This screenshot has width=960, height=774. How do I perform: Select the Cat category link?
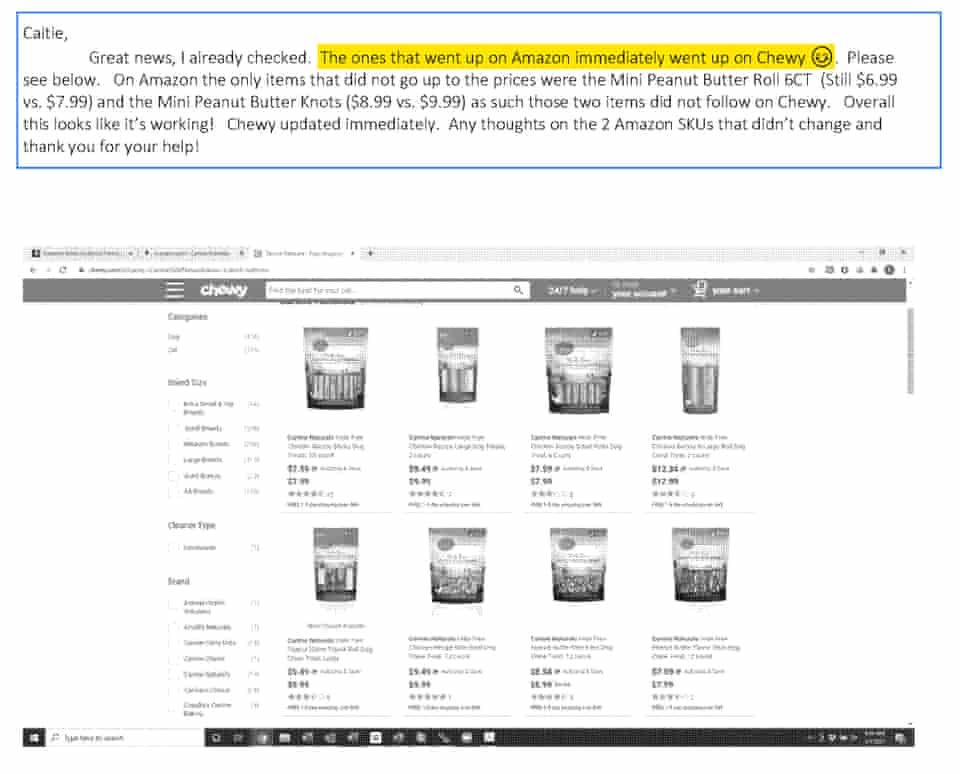click(x=173, y=350)
